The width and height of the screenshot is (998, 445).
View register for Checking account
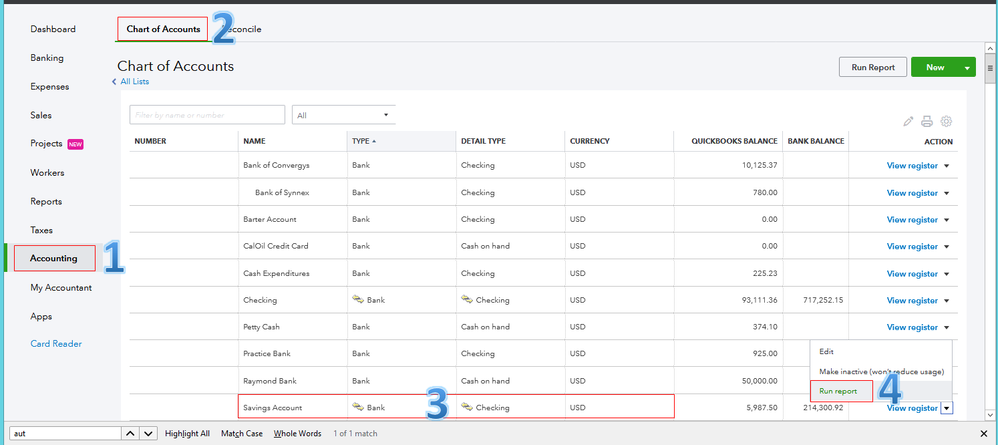912,300
